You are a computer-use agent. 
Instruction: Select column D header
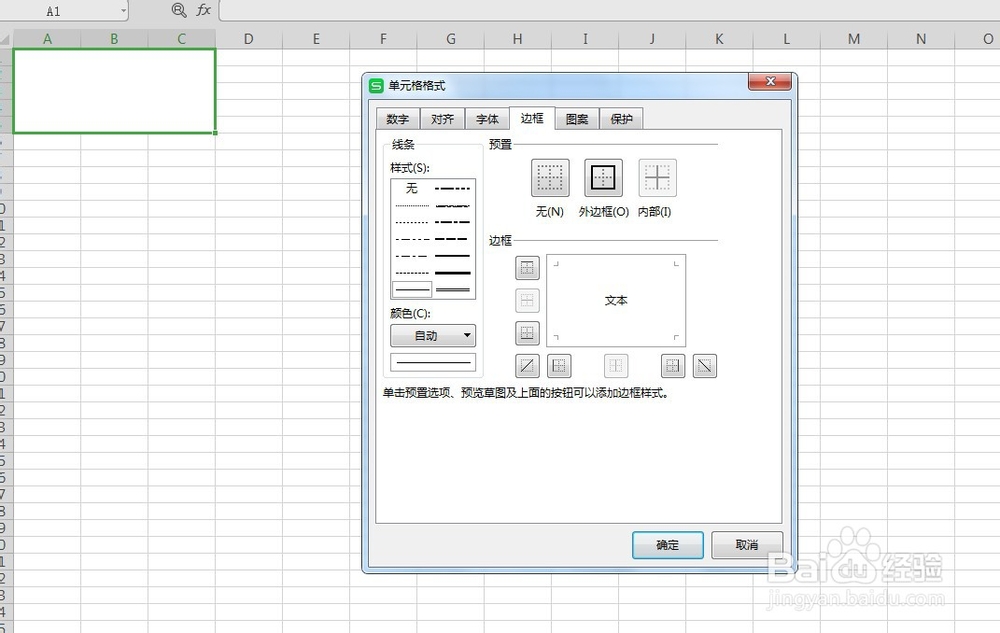pos(249,39)
